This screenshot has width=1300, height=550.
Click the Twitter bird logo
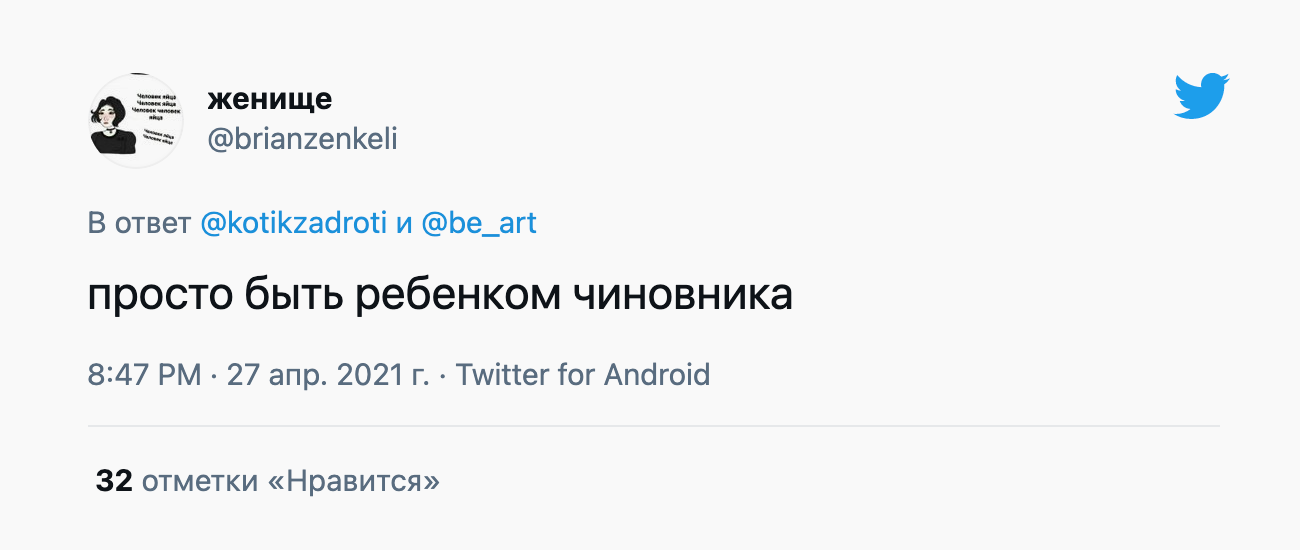1201,96
